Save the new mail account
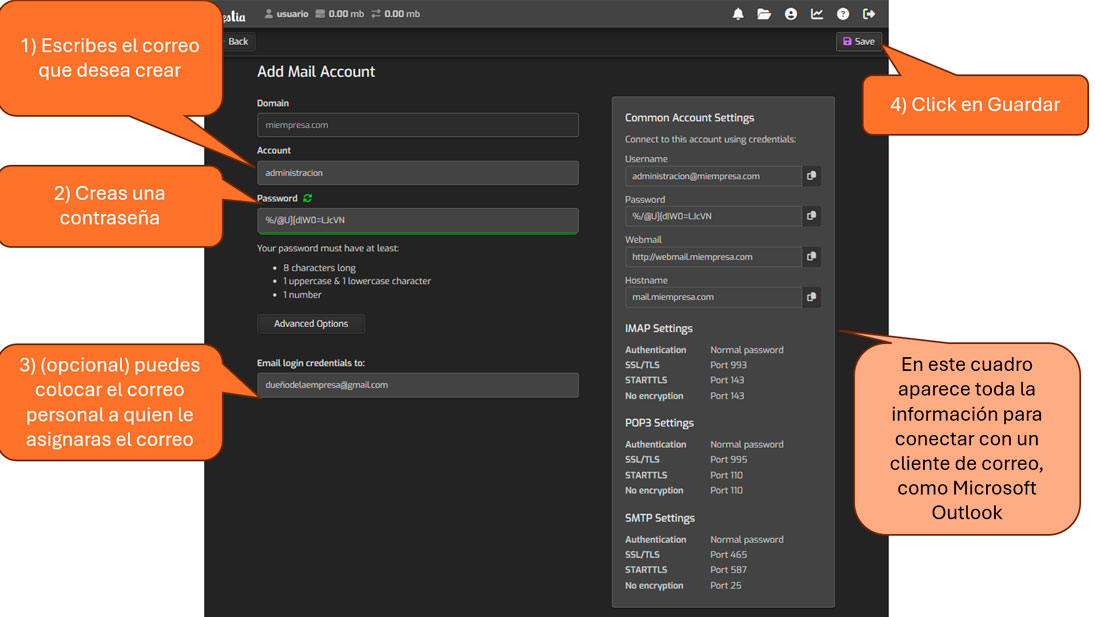Viewport: 1095px width, 617px height. click(859, 41)
